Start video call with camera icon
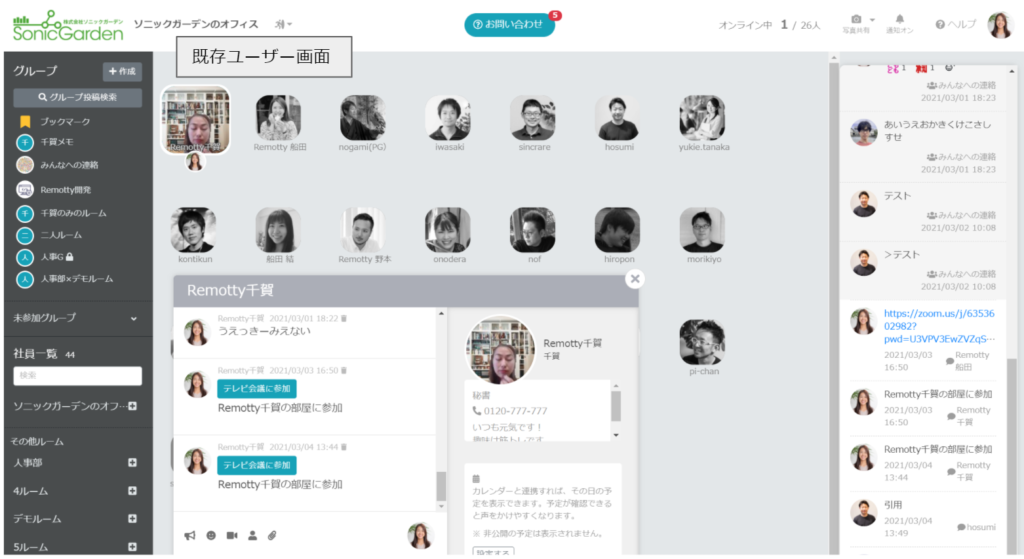This screenshot has height=559, width=1024. point(232,535)
